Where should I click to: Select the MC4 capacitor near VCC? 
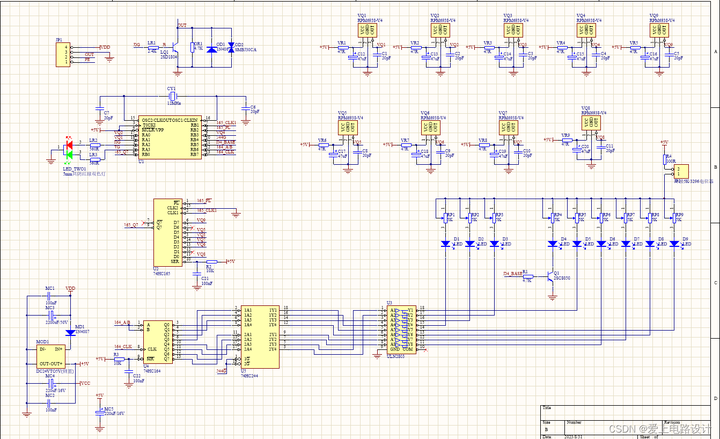coord(51,383)
